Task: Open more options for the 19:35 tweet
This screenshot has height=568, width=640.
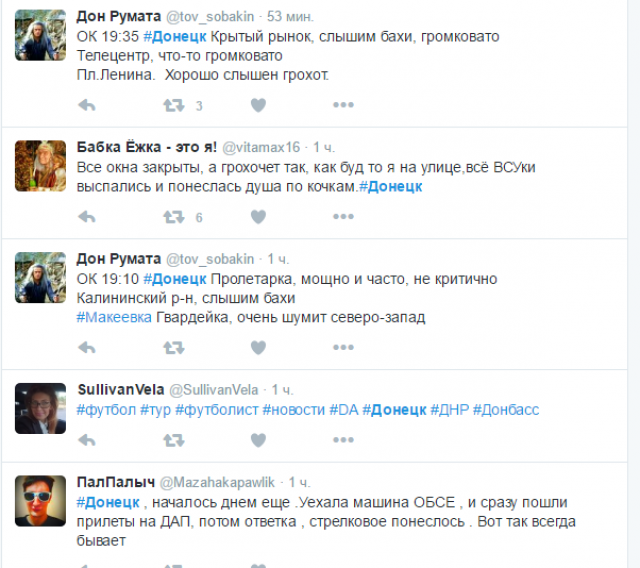Action: [343, 105]
